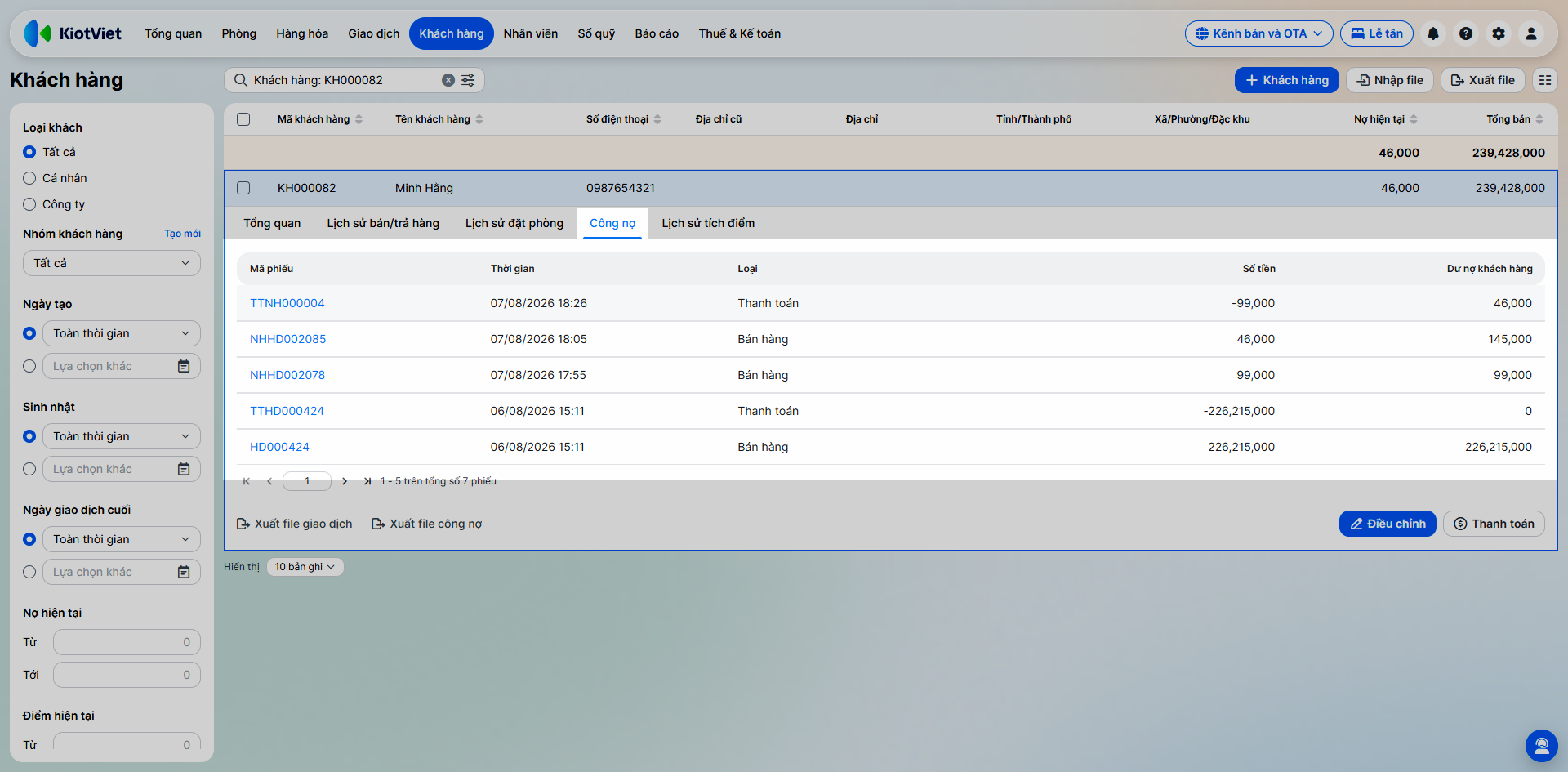
Task: Sort by Tên khách hàng column
Action: tap(439, 119)
